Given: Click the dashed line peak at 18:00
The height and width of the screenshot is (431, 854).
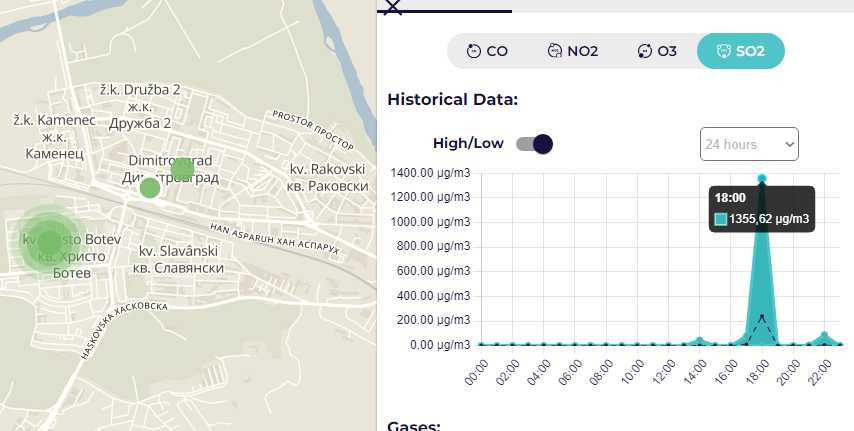Looking at the screenshot, I should click(x=762, y=316).
